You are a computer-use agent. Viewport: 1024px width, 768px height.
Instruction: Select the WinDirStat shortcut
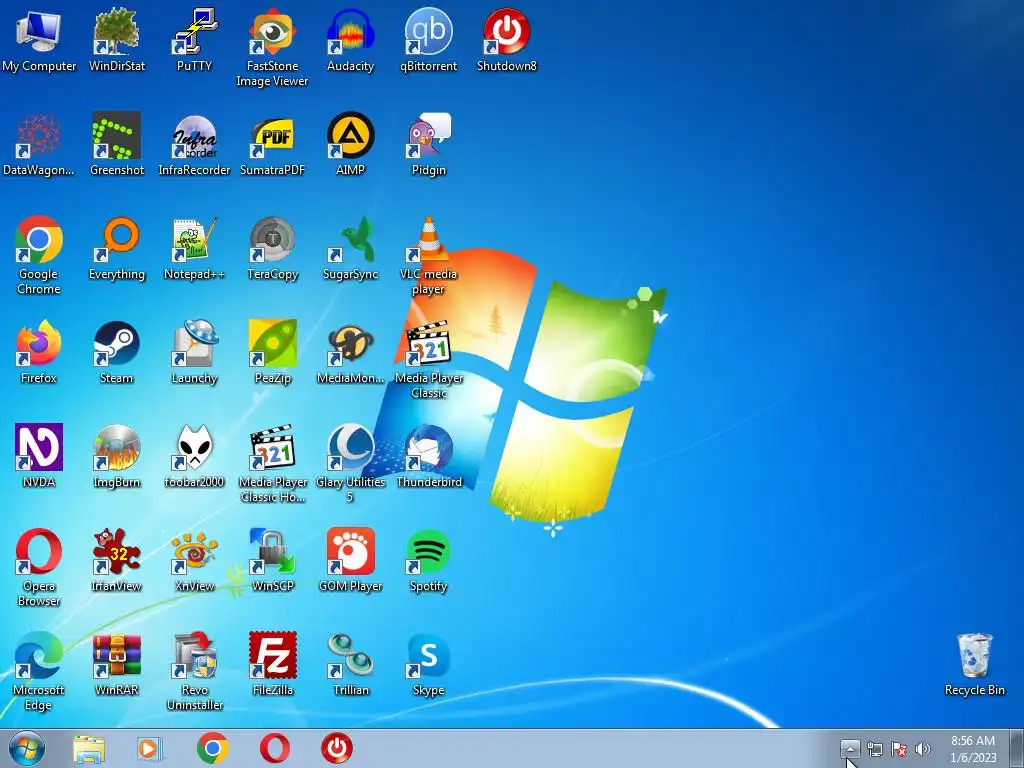116,40
